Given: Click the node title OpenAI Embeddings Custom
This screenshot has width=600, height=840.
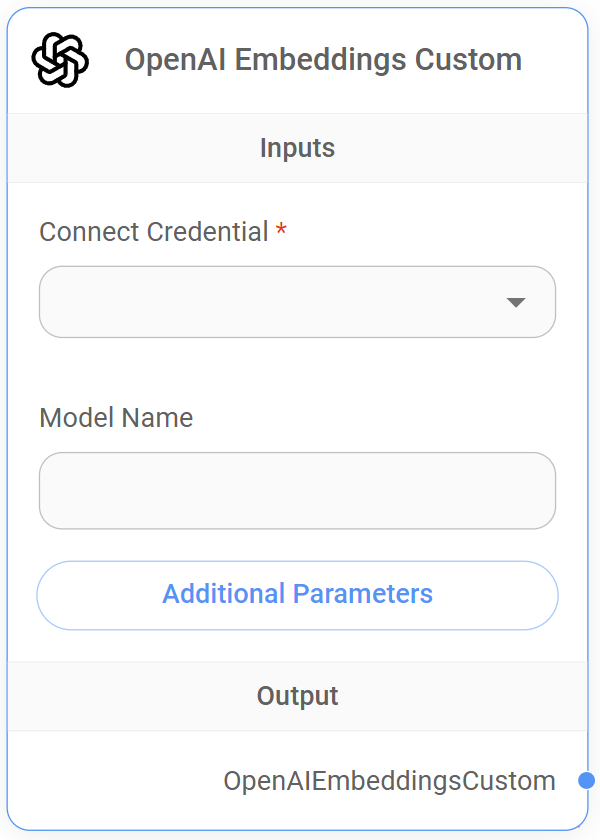Looking at the screenshot, I should (322, 60).
